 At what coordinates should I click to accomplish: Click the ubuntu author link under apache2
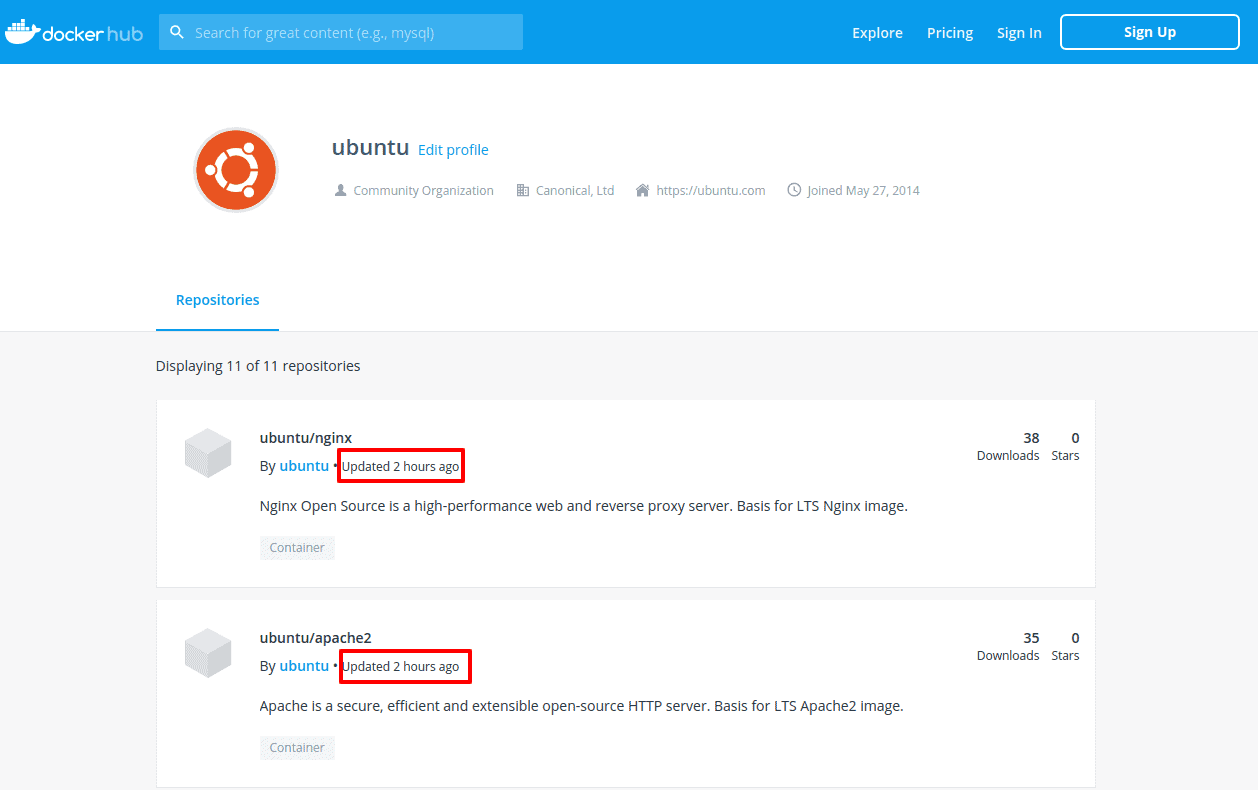coord(304,666)
